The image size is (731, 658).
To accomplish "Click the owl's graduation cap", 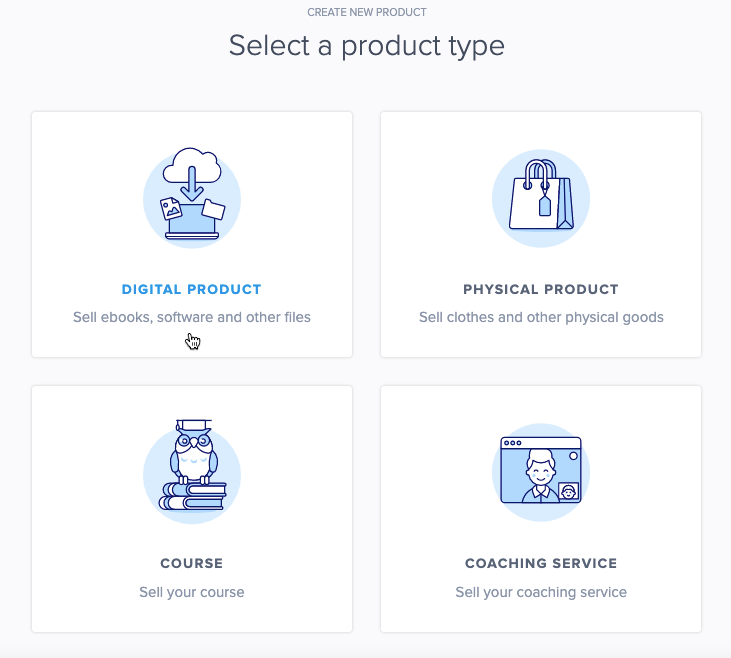I will pos(192,426).
